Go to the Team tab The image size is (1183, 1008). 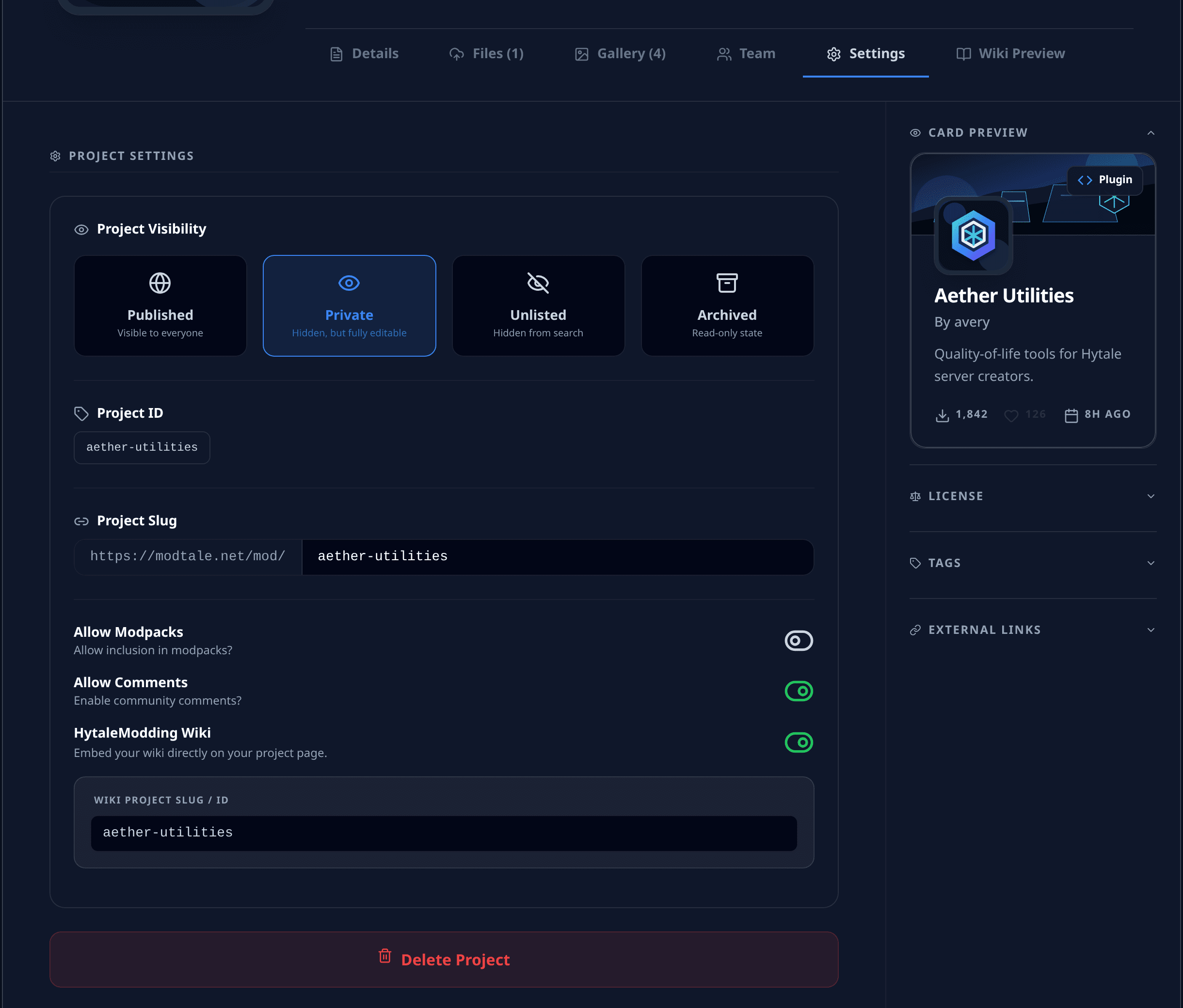746,54
